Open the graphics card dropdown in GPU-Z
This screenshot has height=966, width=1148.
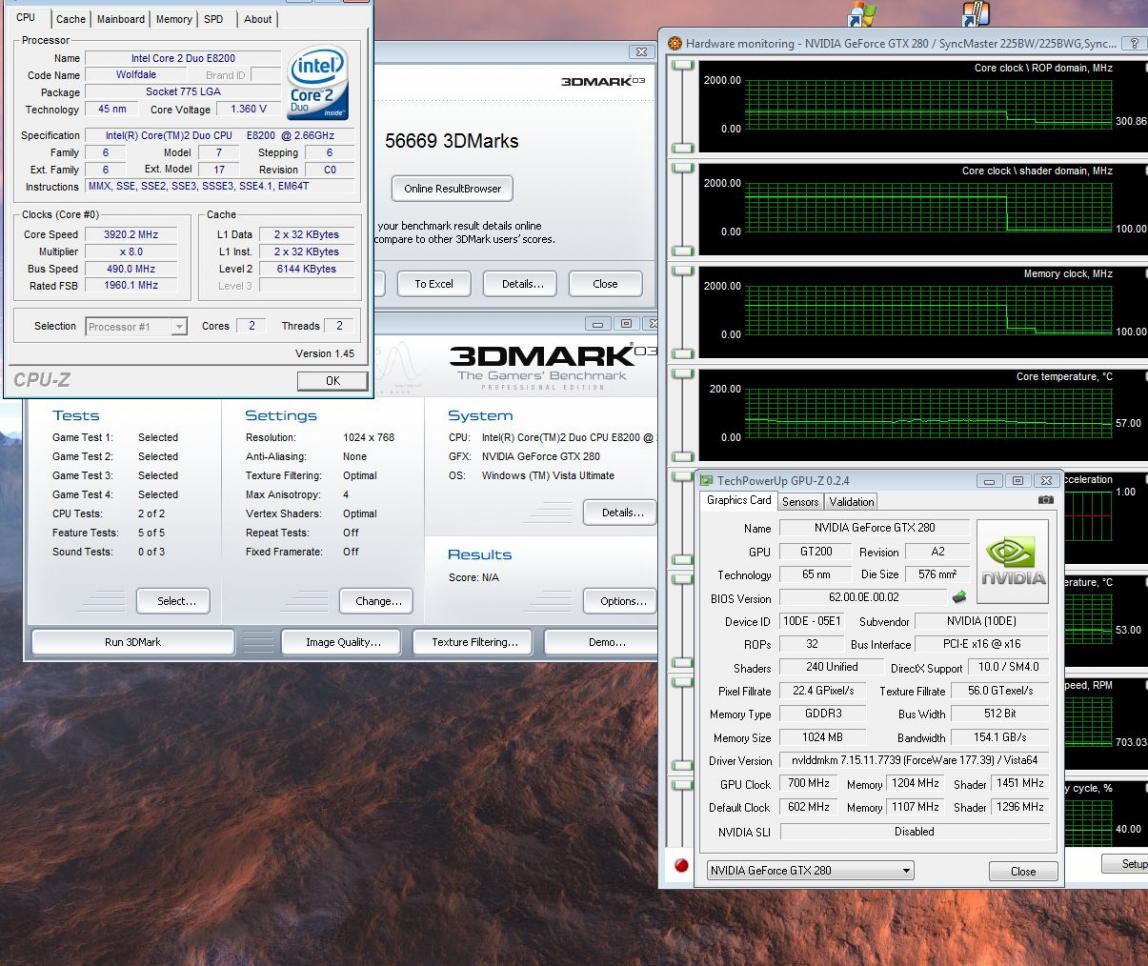tap(810, 870)
